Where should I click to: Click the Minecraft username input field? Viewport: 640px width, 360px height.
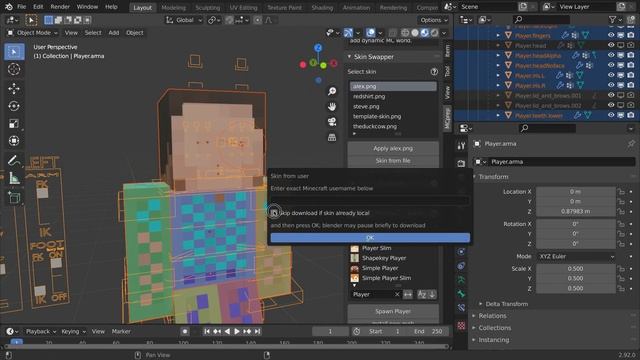click(370, 200)
